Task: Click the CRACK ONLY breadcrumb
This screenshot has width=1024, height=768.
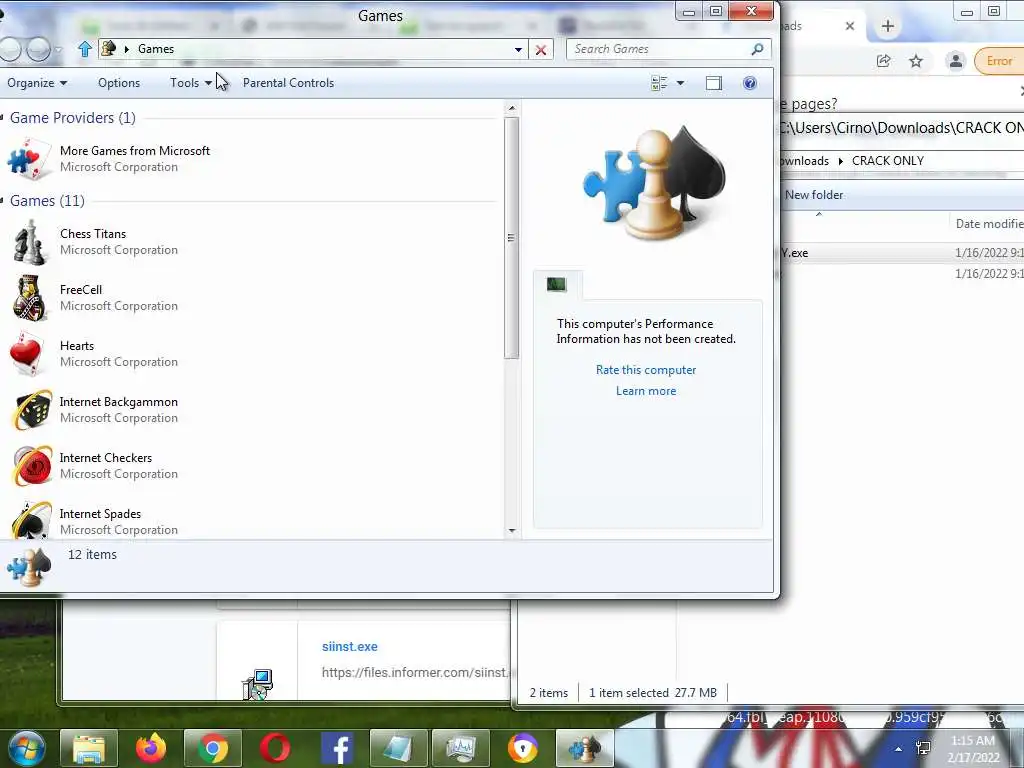Action: click(888, 161)
